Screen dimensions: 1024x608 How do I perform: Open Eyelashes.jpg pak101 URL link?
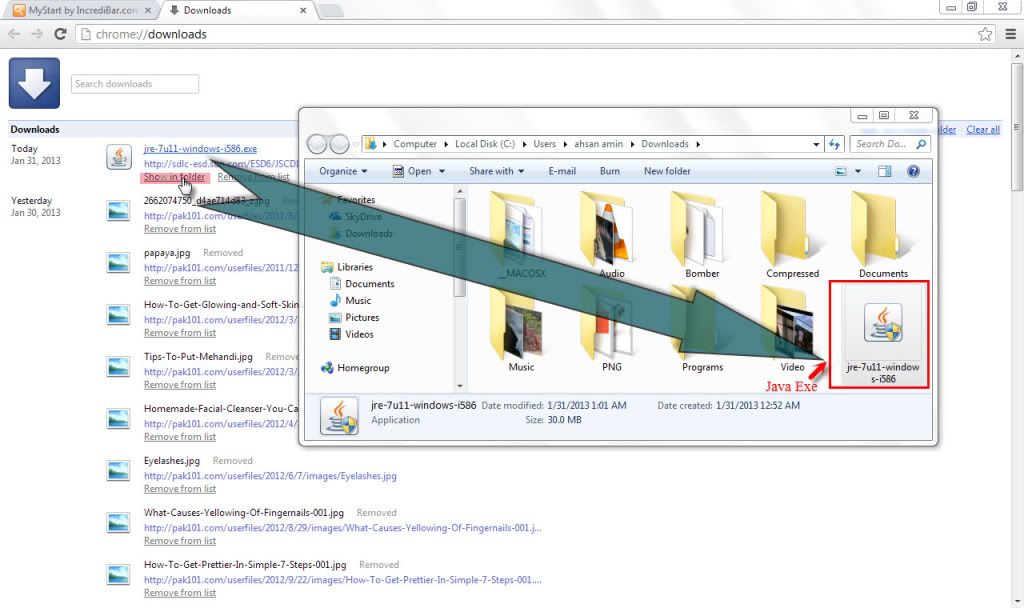270,476
